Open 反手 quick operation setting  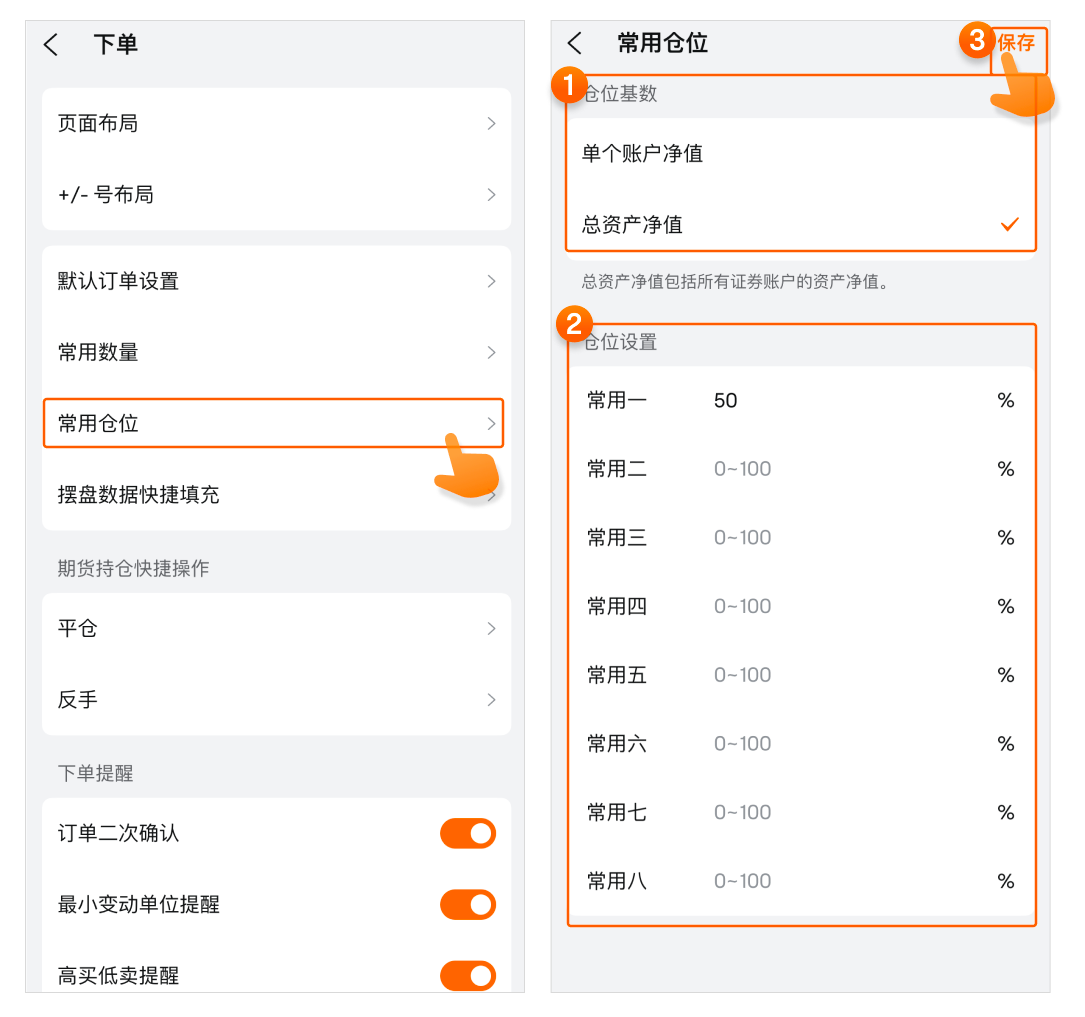(x=276, y=700)
